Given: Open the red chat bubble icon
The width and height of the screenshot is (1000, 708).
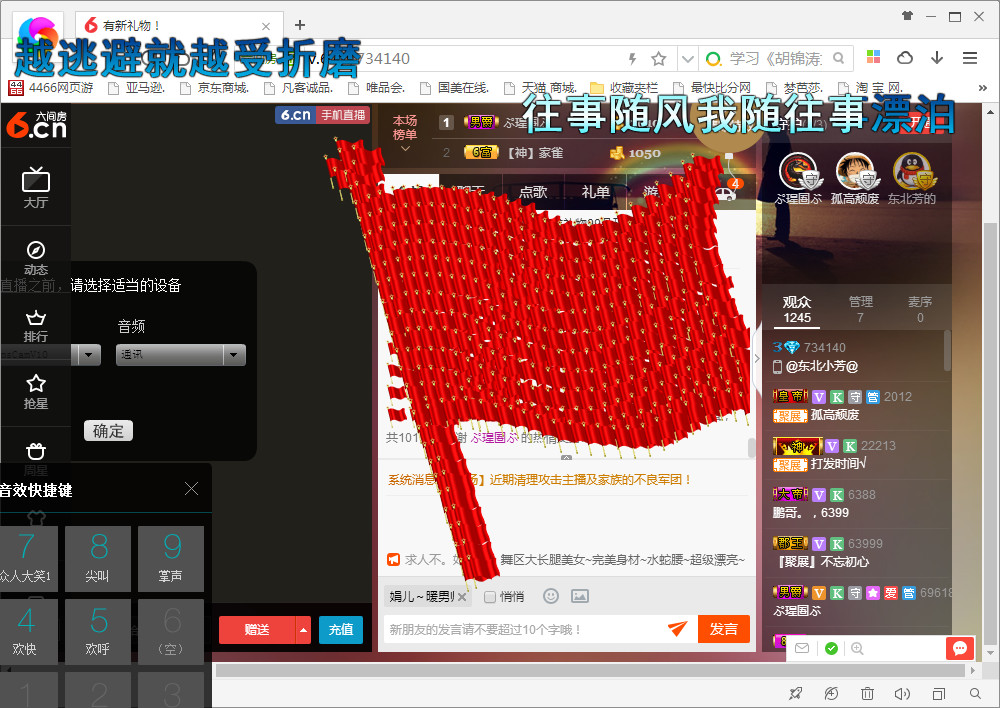Looking at the screenshot, I should coord(960,648).
